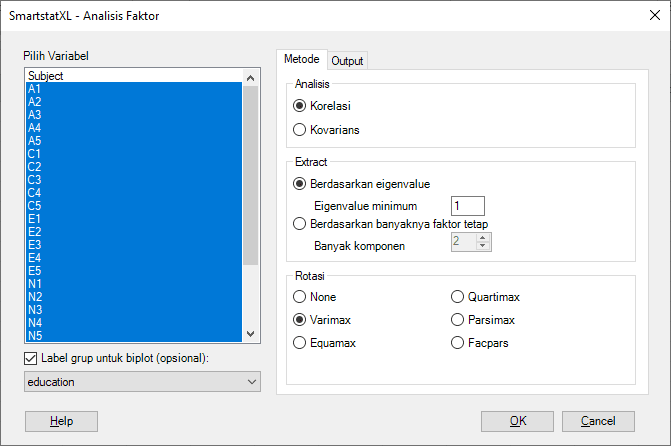
Task: Choose Berdasarkan eigenvalue extraction
Action: coord(362,184)
